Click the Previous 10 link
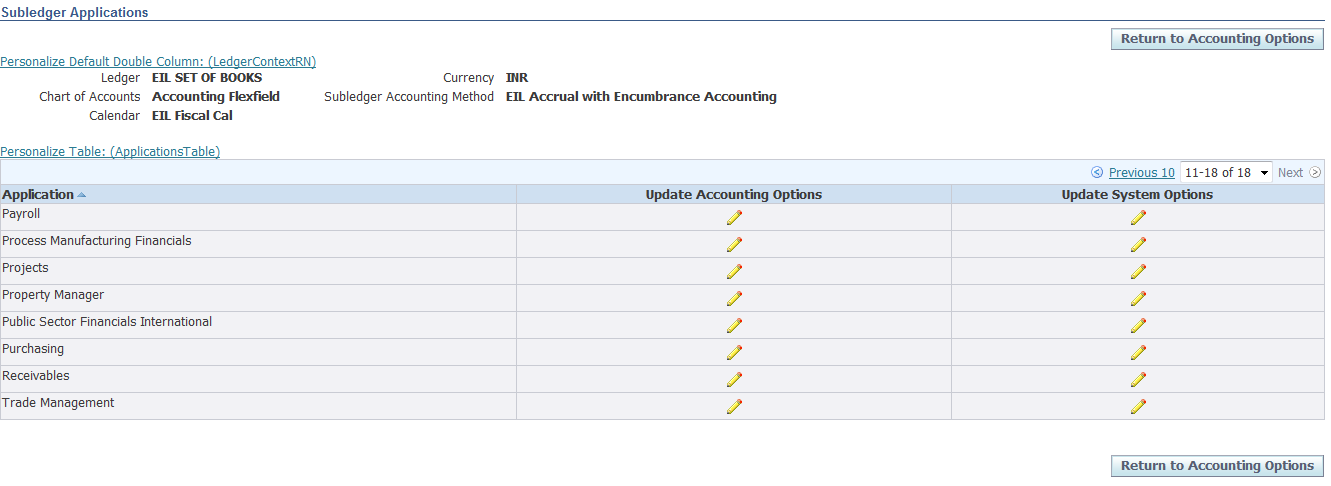 pyautogui.click(x=1141, y=173)
